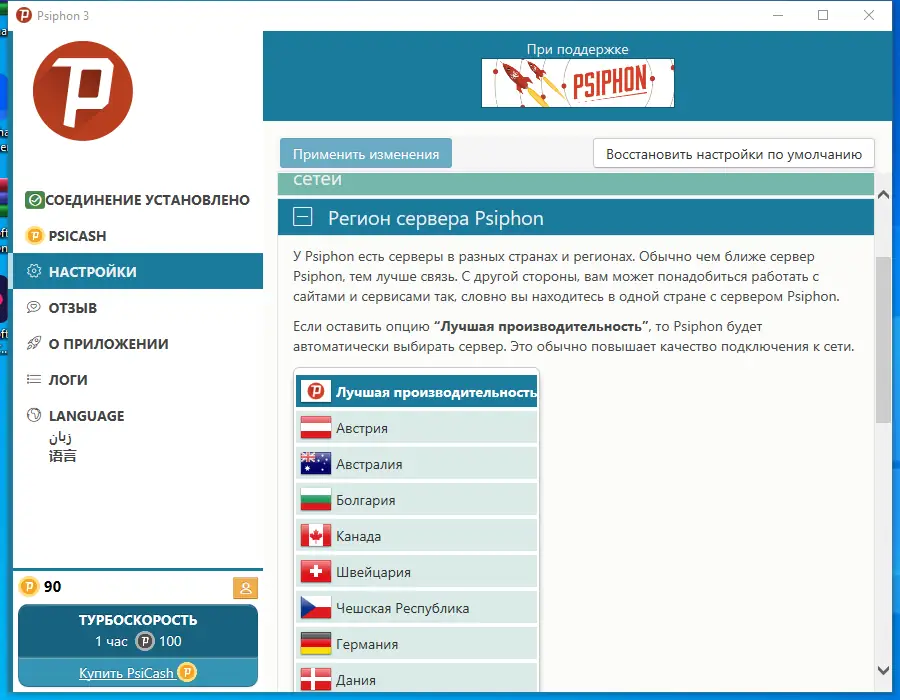Click scrollbar down arrow in settings
The height and width of the screenshot is (700, 900).
click(883, 670)
